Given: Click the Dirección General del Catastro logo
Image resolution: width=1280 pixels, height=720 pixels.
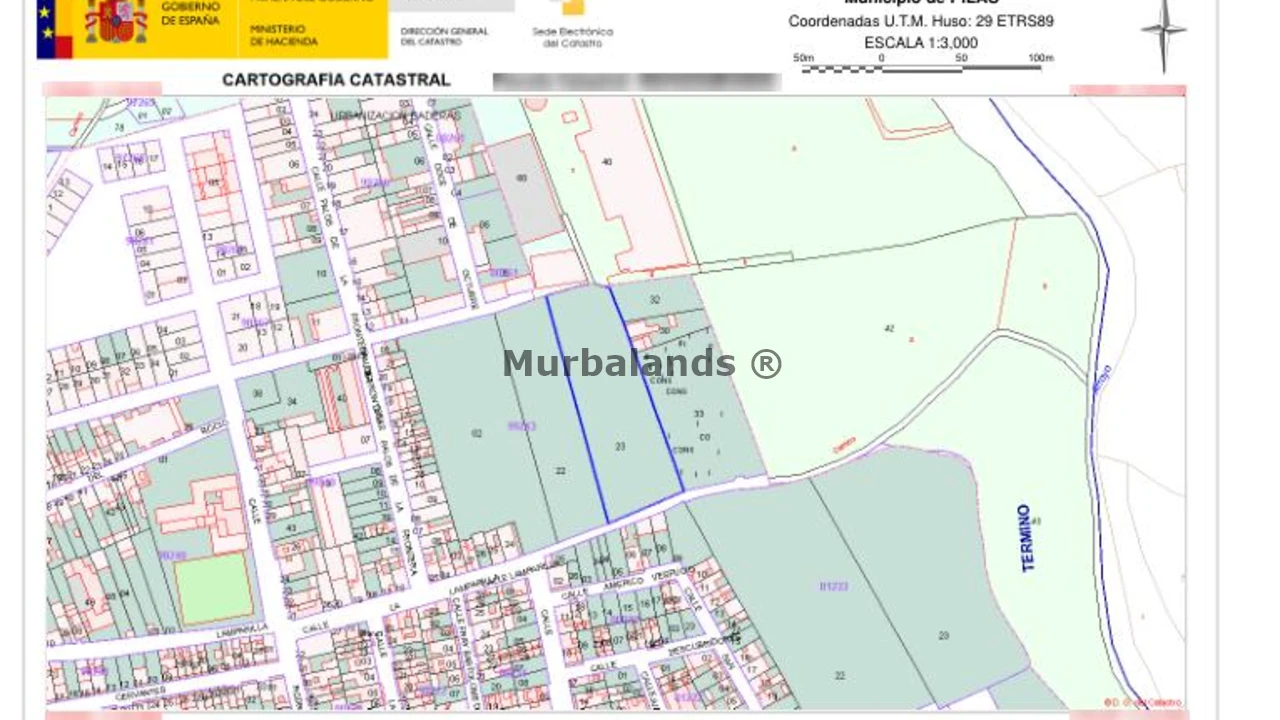Looking at the screenshot, I should coord(444,36).
